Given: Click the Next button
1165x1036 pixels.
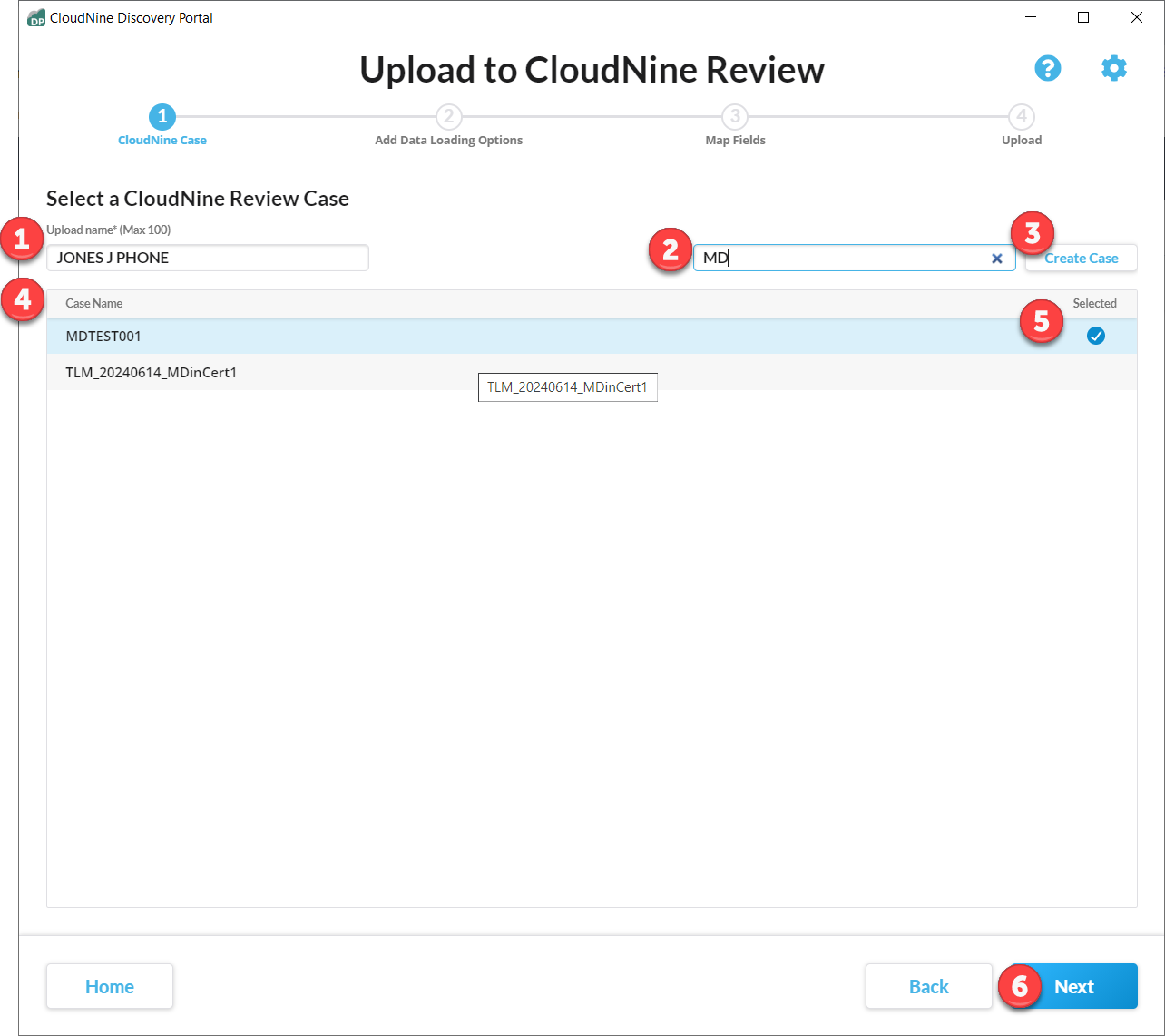Looking at the screenshot, I should click(x=1073, y=986).
